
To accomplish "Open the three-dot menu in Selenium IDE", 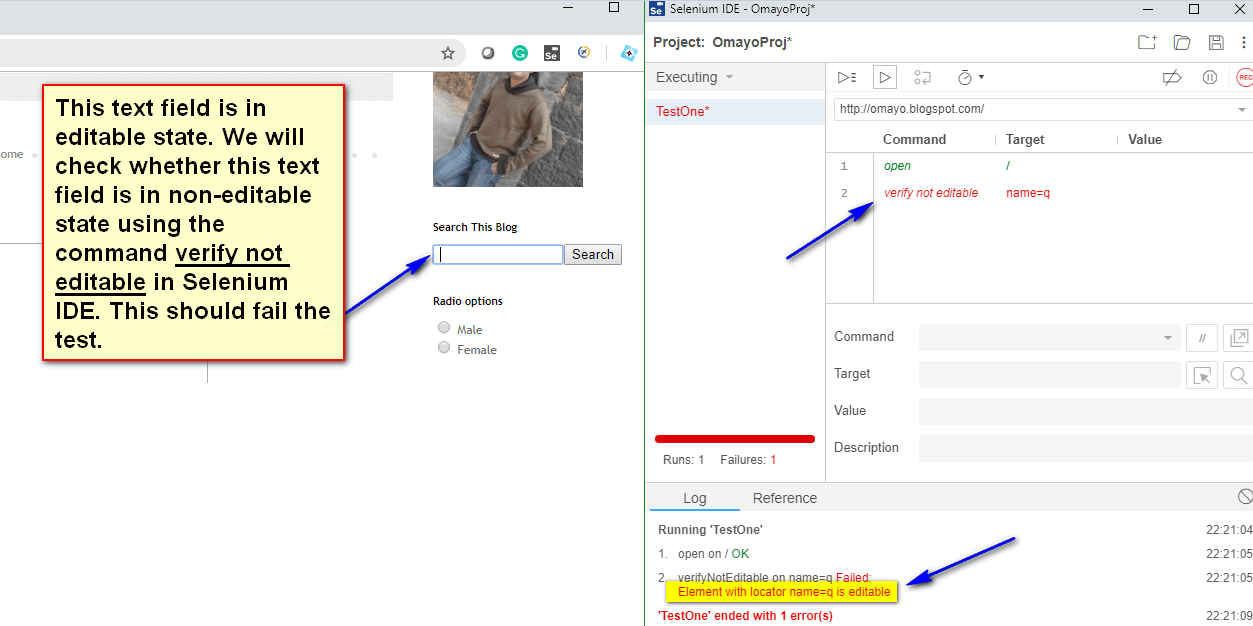I will click(1243, 42).
